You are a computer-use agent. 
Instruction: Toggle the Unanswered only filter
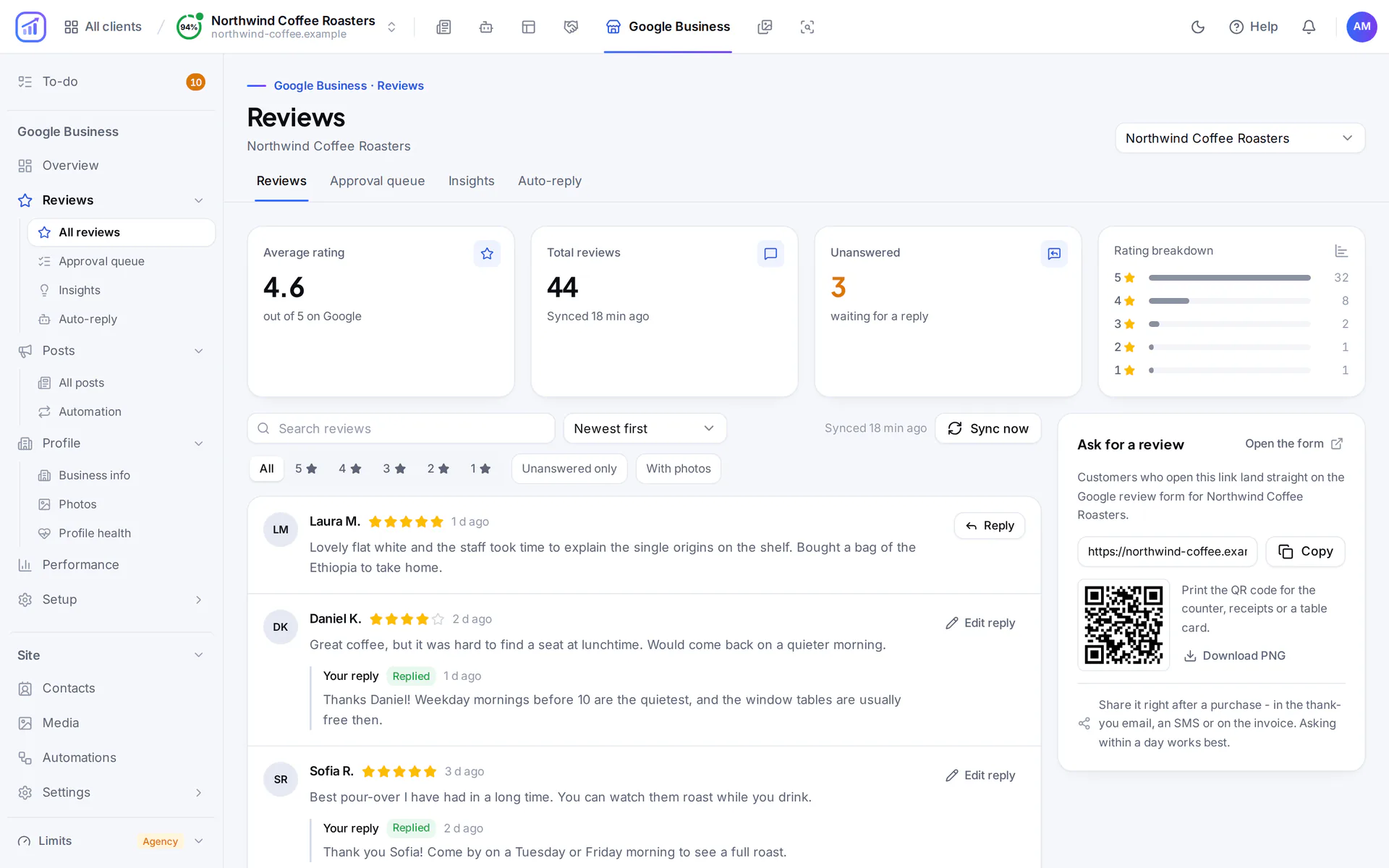[569, 469]
